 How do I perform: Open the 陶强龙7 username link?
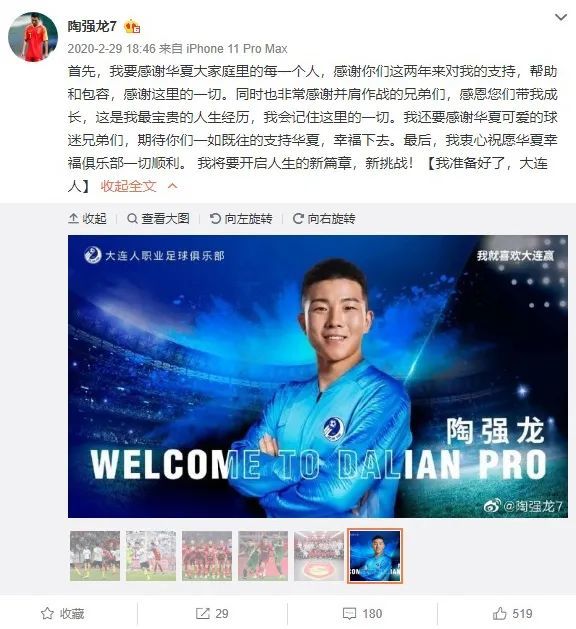click(x=92, y=26)
